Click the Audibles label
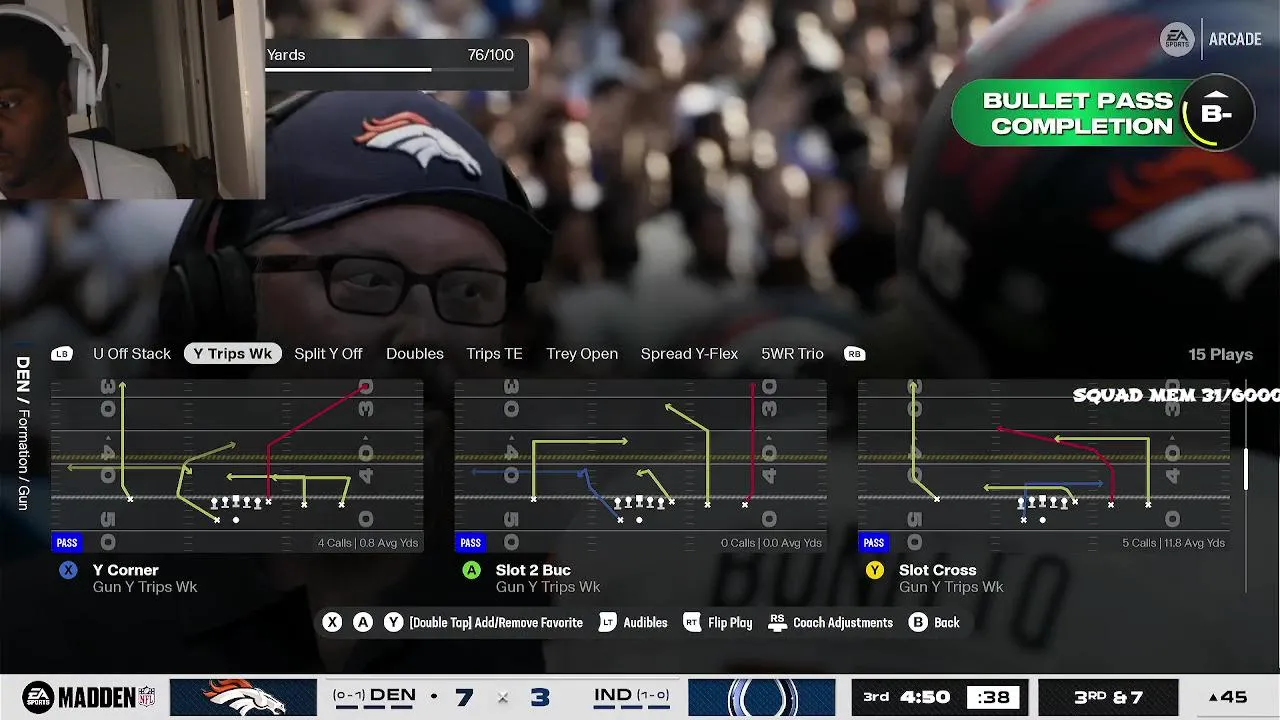The height and width of the screenshot is (720, 1280). click(x=645, y=622)
